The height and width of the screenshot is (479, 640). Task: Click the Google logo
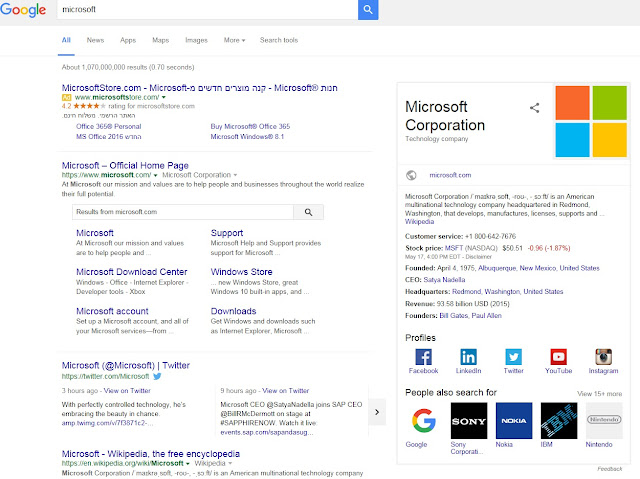23,9
